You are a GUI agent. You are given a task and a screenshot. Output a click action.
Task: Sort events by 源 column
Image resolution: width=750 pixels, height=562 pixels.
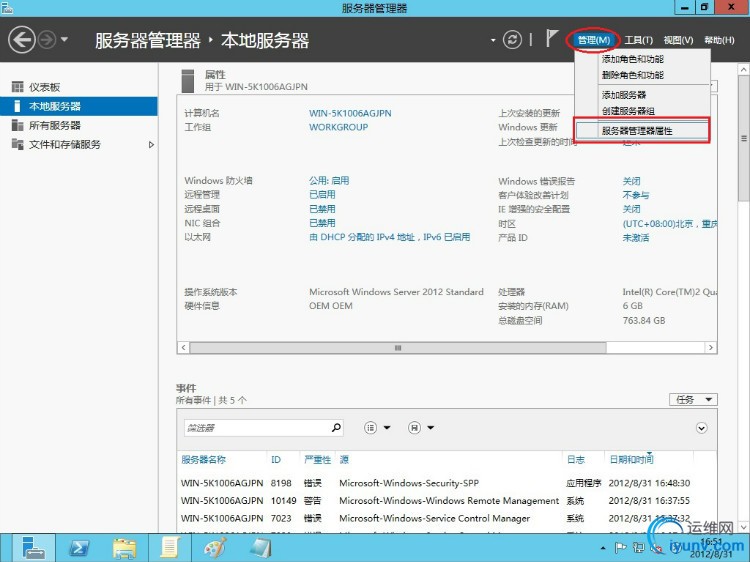(344, 460)
